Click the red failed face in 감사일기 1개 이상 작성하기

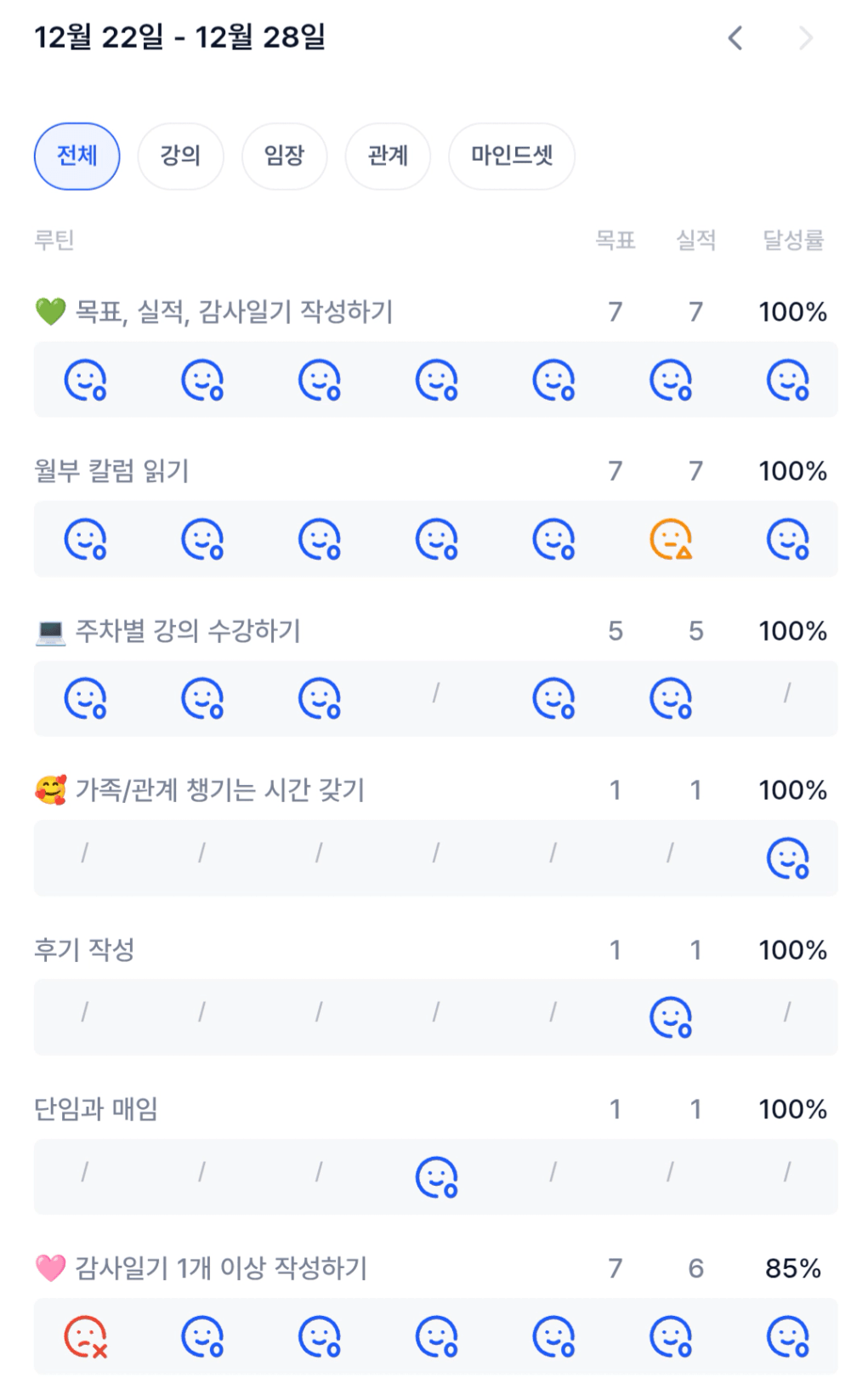[x=86, y=1337]
